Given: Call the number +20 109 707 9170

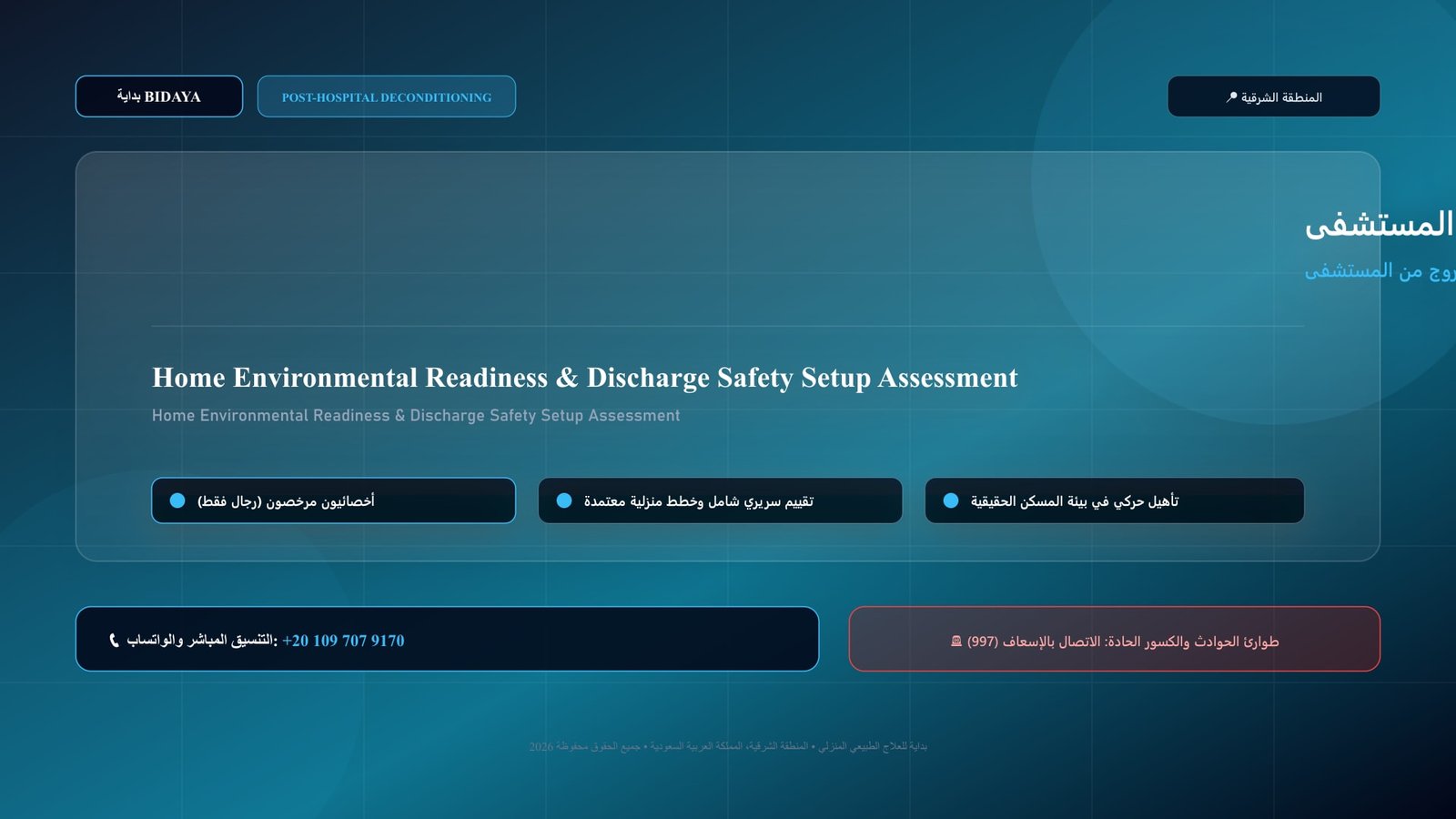Looking at the screenshot, I should [x=343, y=641].
